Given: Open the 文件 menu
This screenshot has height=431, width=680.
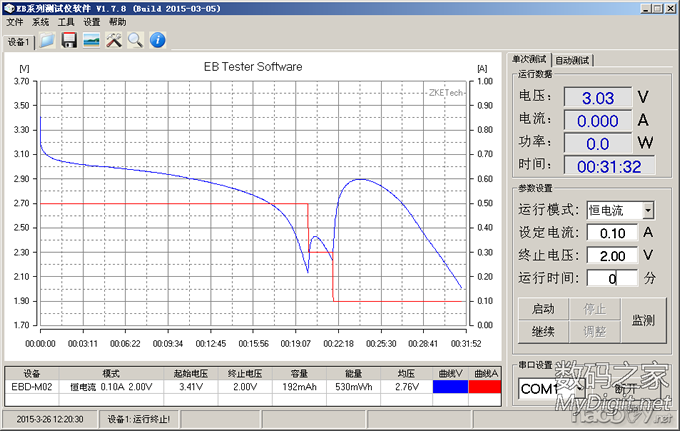Looking at the screenshot, I should coord(15,21).
